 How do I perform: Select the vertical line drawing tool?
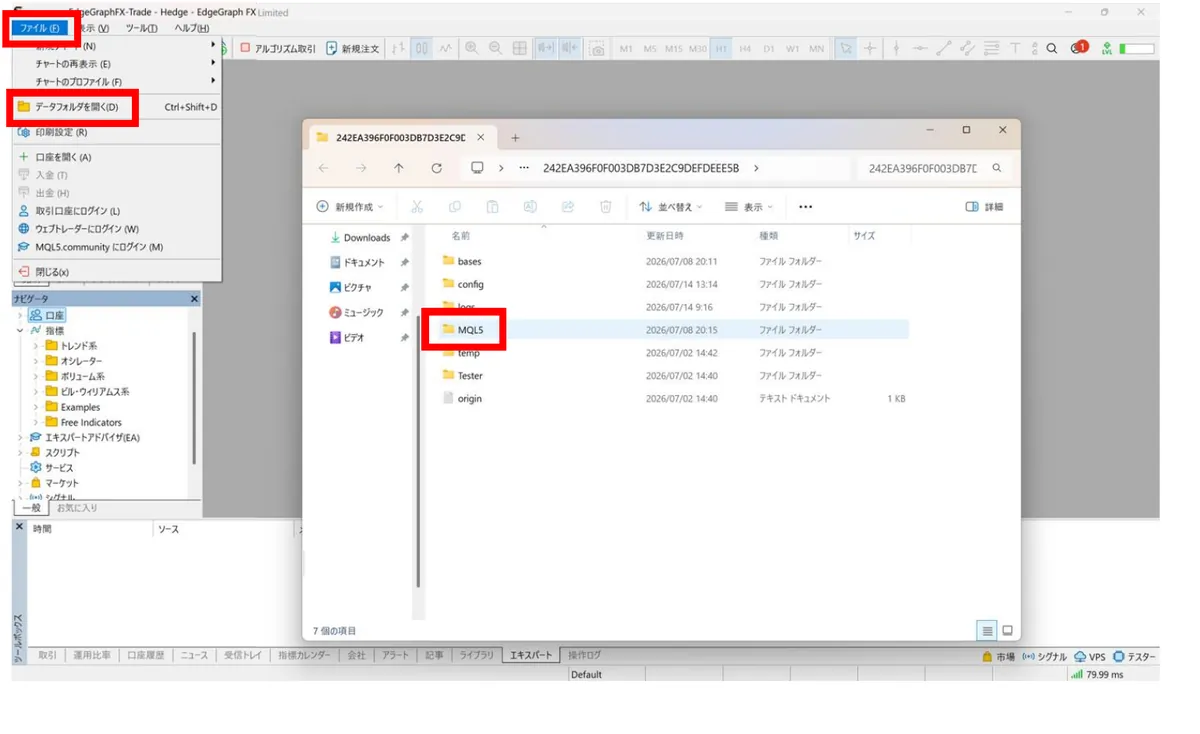pyautogui.click(x=896, y=48)
